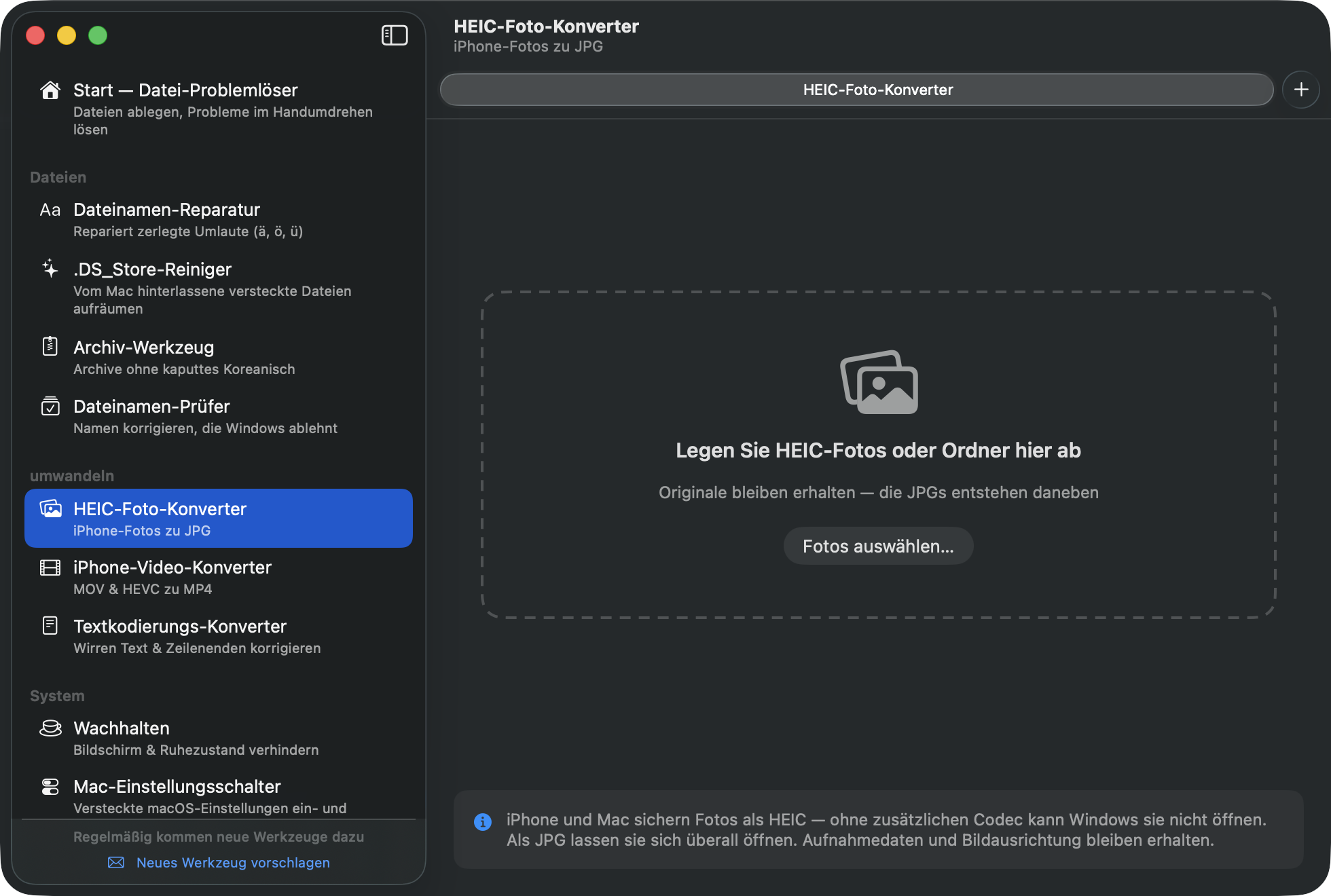The height and width of the screenshot is (896, 1331).
Task: Click the Aa icon for Dateinamen-Reparatur
Action: point(50,210)
